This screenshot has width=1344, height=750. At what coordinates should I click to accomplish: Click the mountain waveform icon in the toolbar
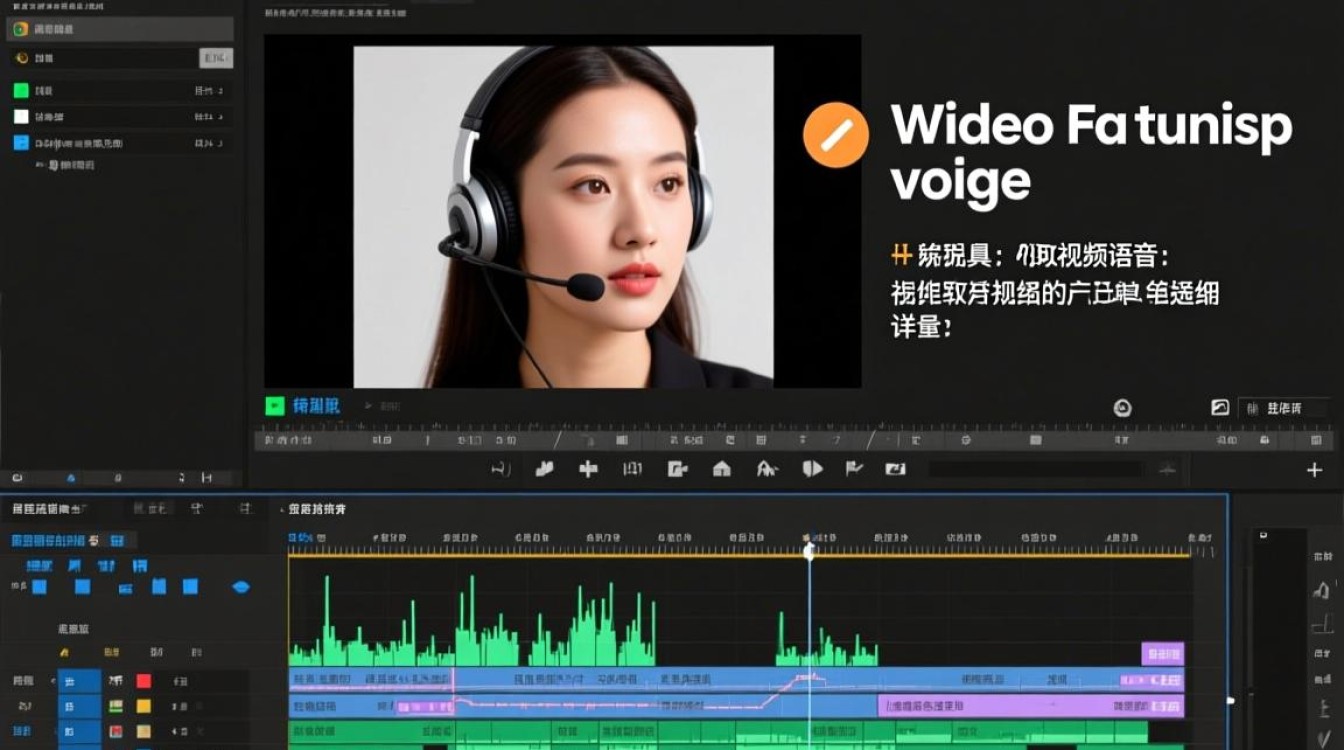pyautogui.click(x=766, y=468)
